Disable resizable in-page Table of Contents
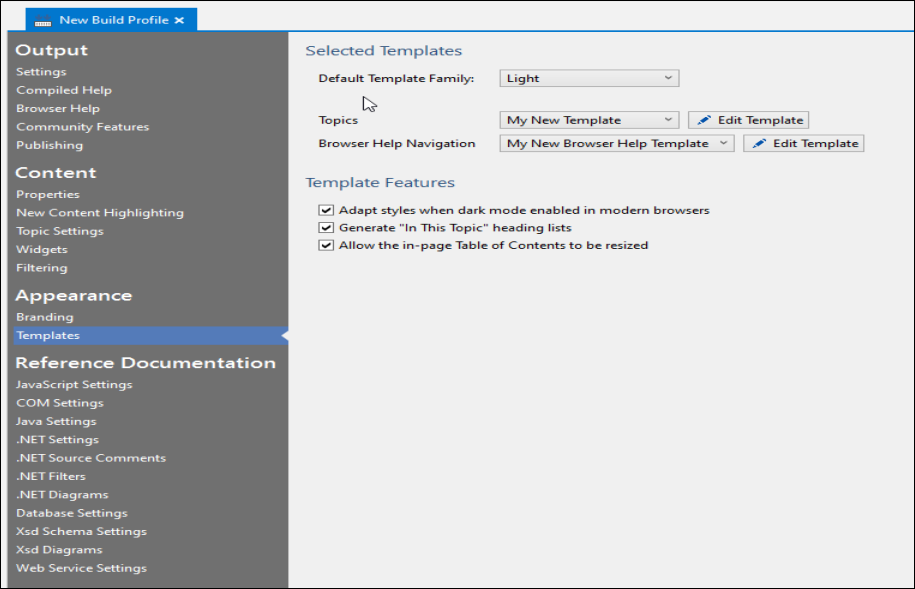Image resolution: width=915 pixels, height=589 pixels. [326, 245]
